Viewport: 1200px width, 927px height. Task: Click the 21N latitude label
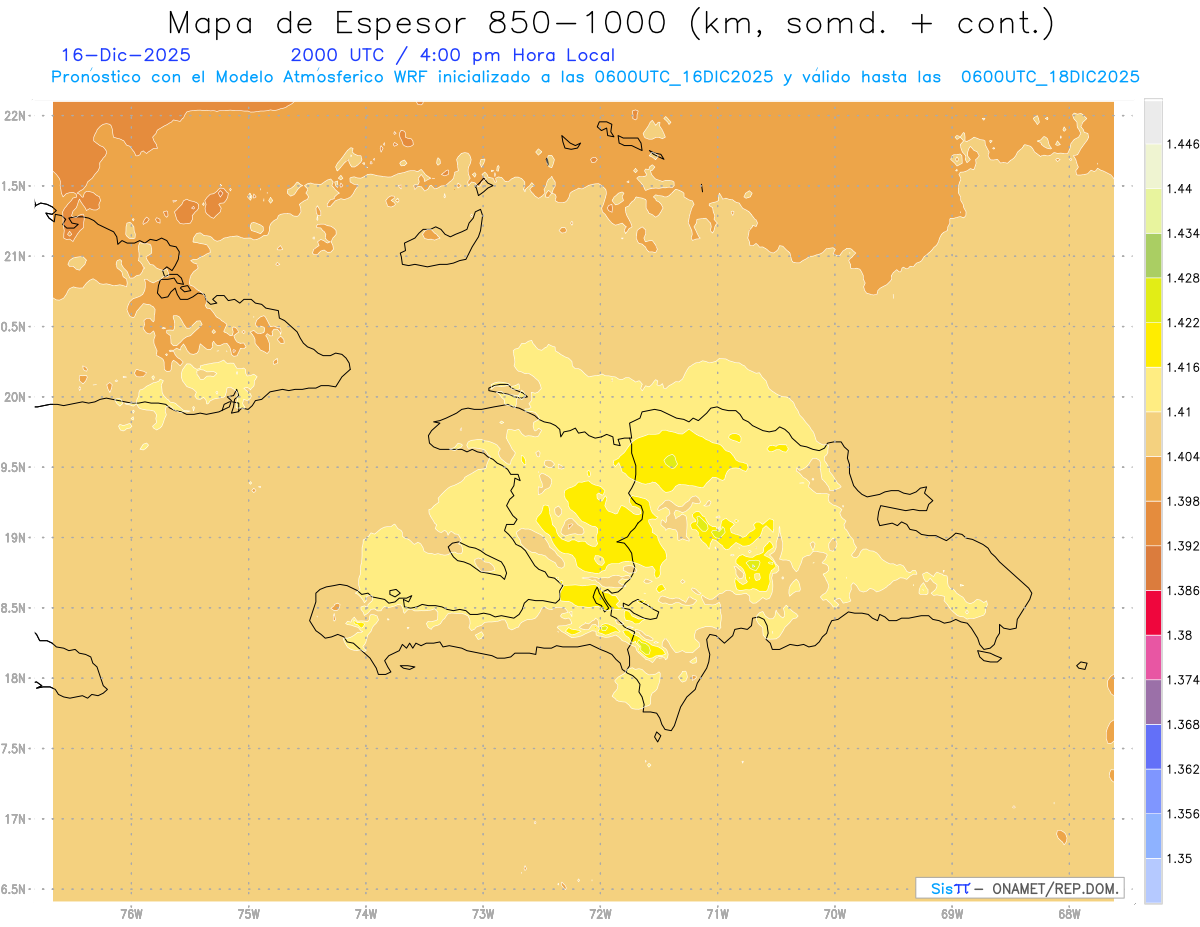[15, 256]
